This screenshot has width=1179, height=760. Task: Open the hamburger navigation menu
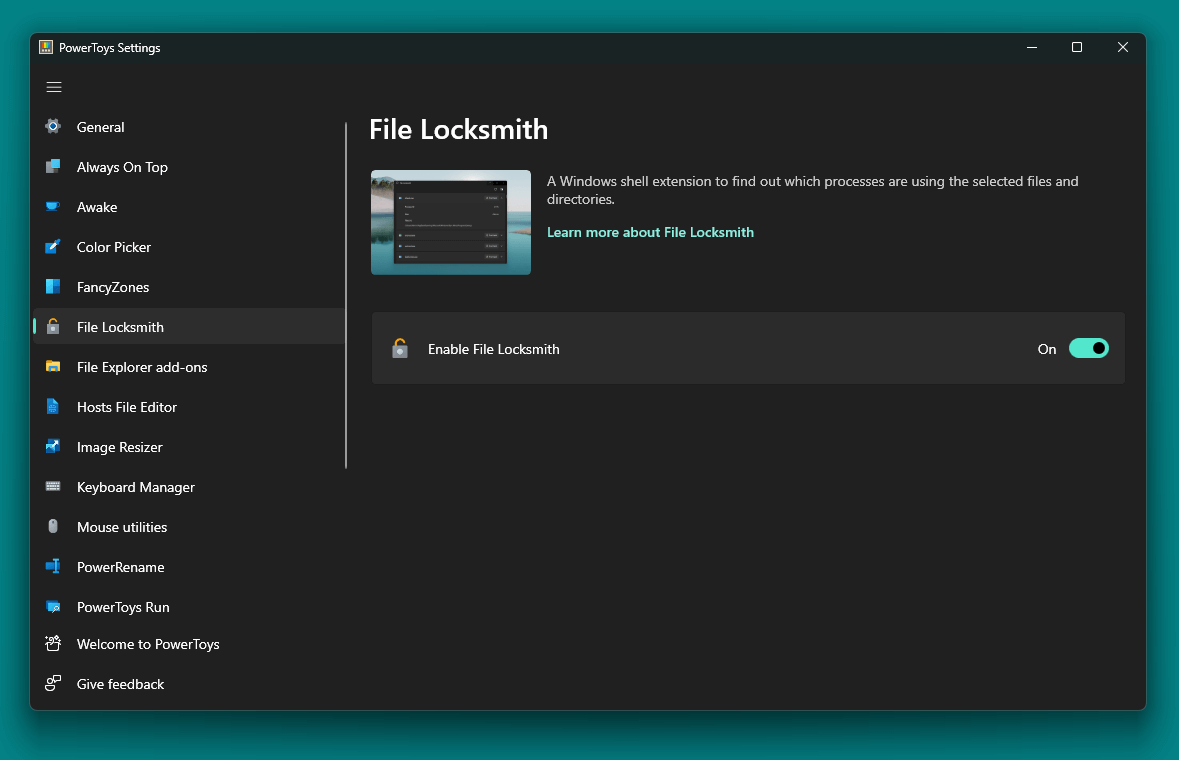(x=53, y=87)
